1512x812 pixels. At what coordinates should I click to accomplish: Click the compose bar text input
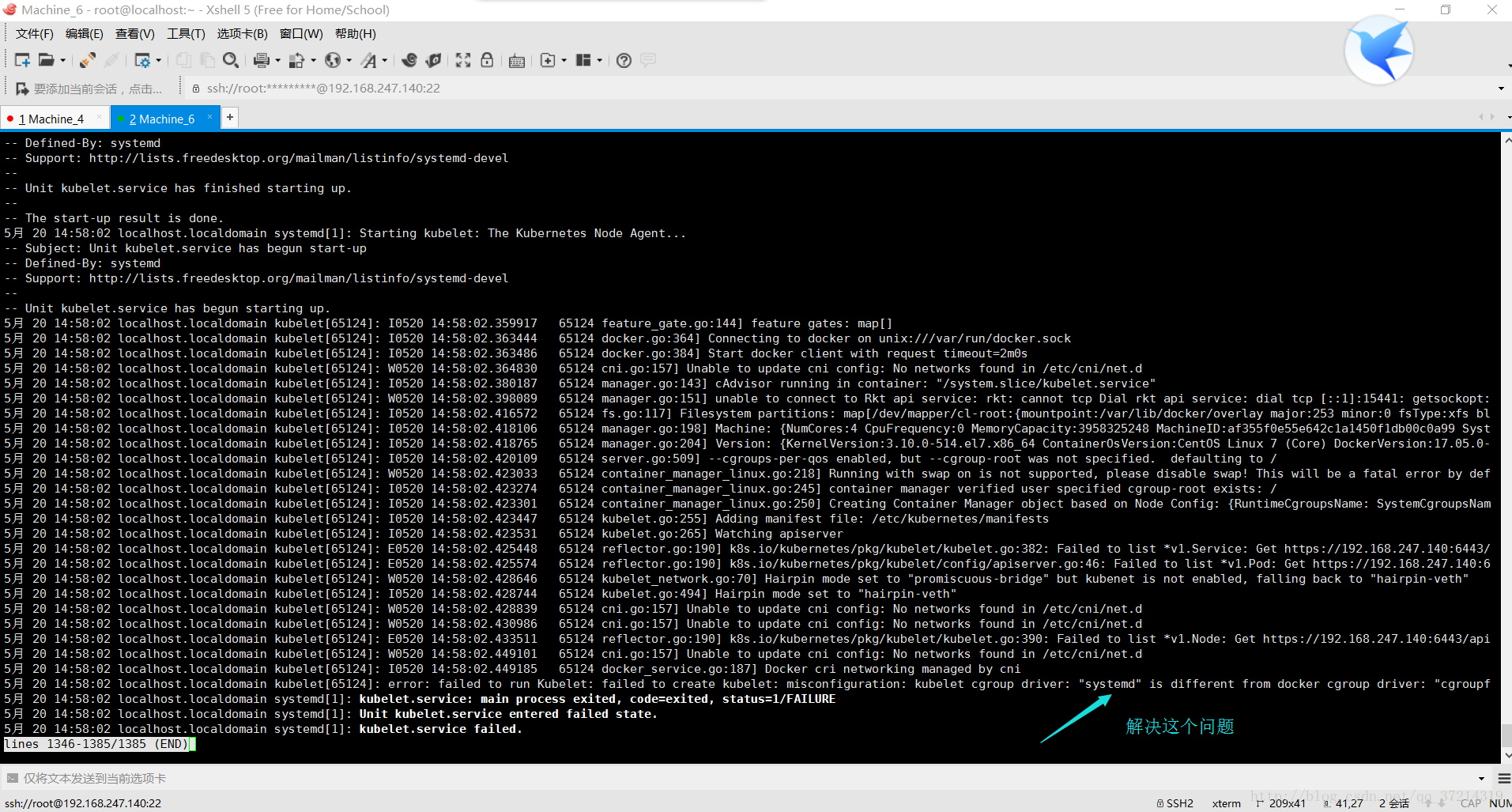[x=743, y=778]
